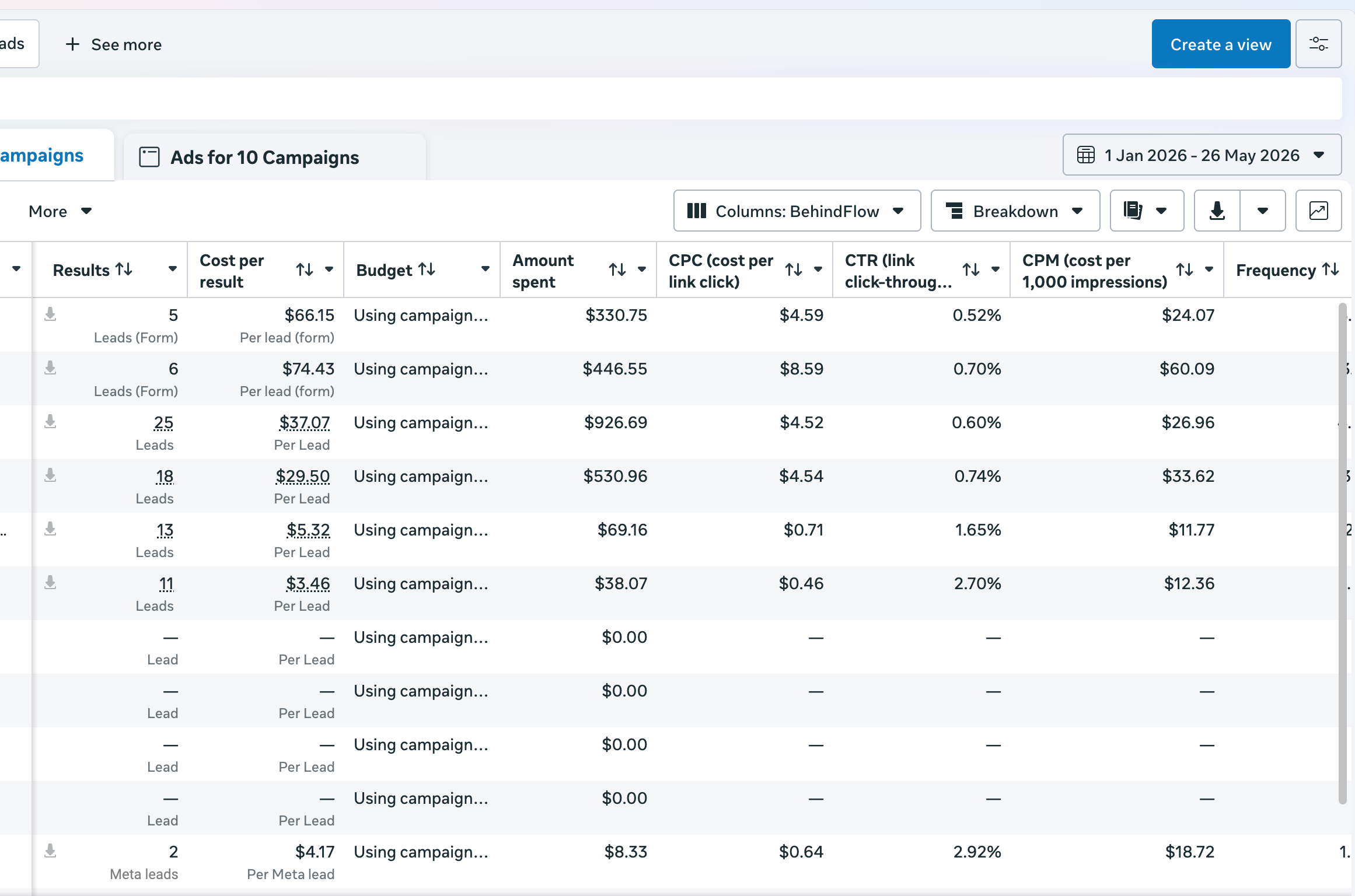The height and width of the screenshot is (896, 1355).
Task: Sort by Amount spent column
Action: pos(617,269)
